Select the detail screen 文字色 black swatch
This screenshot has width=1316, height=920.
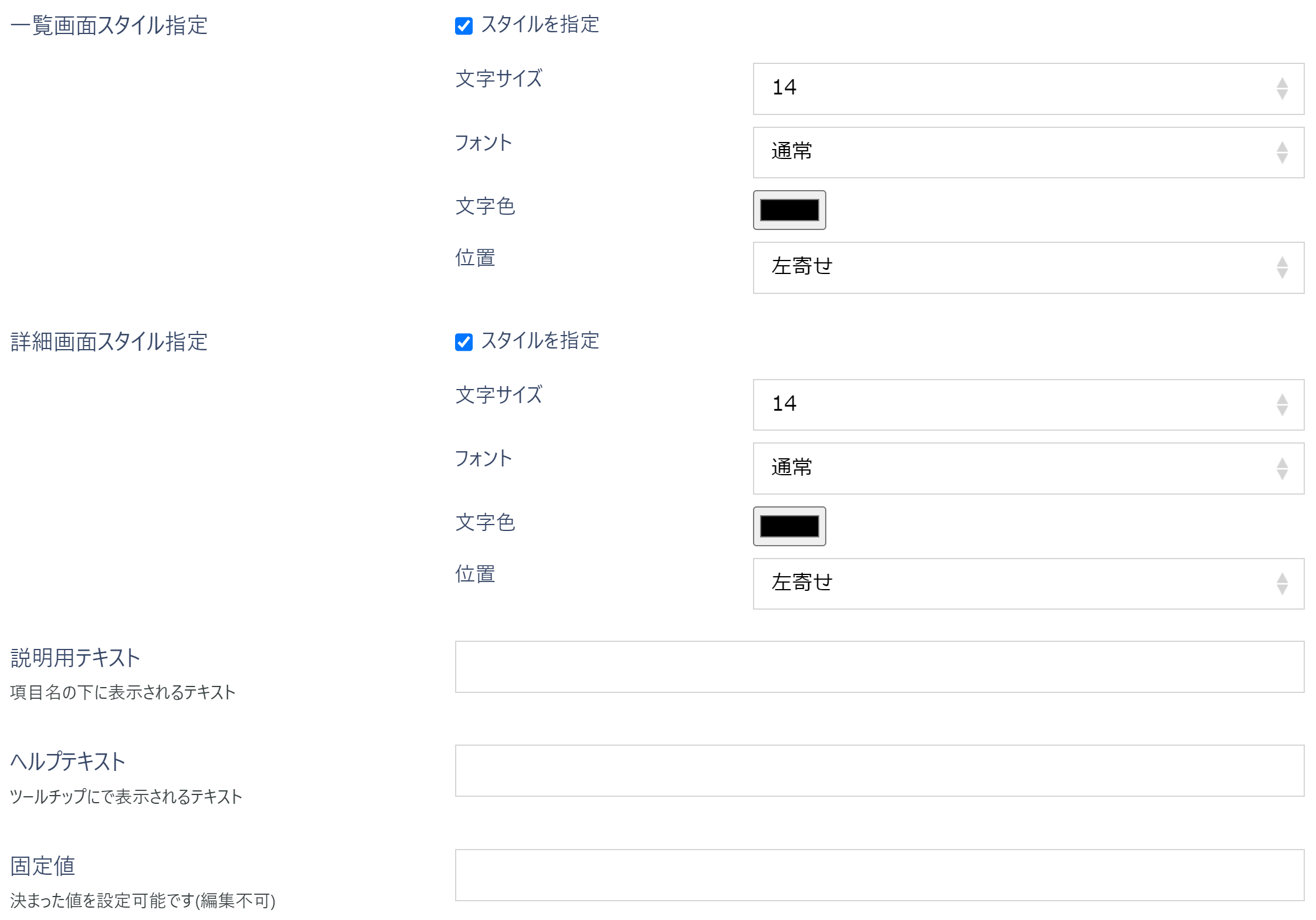789,526
